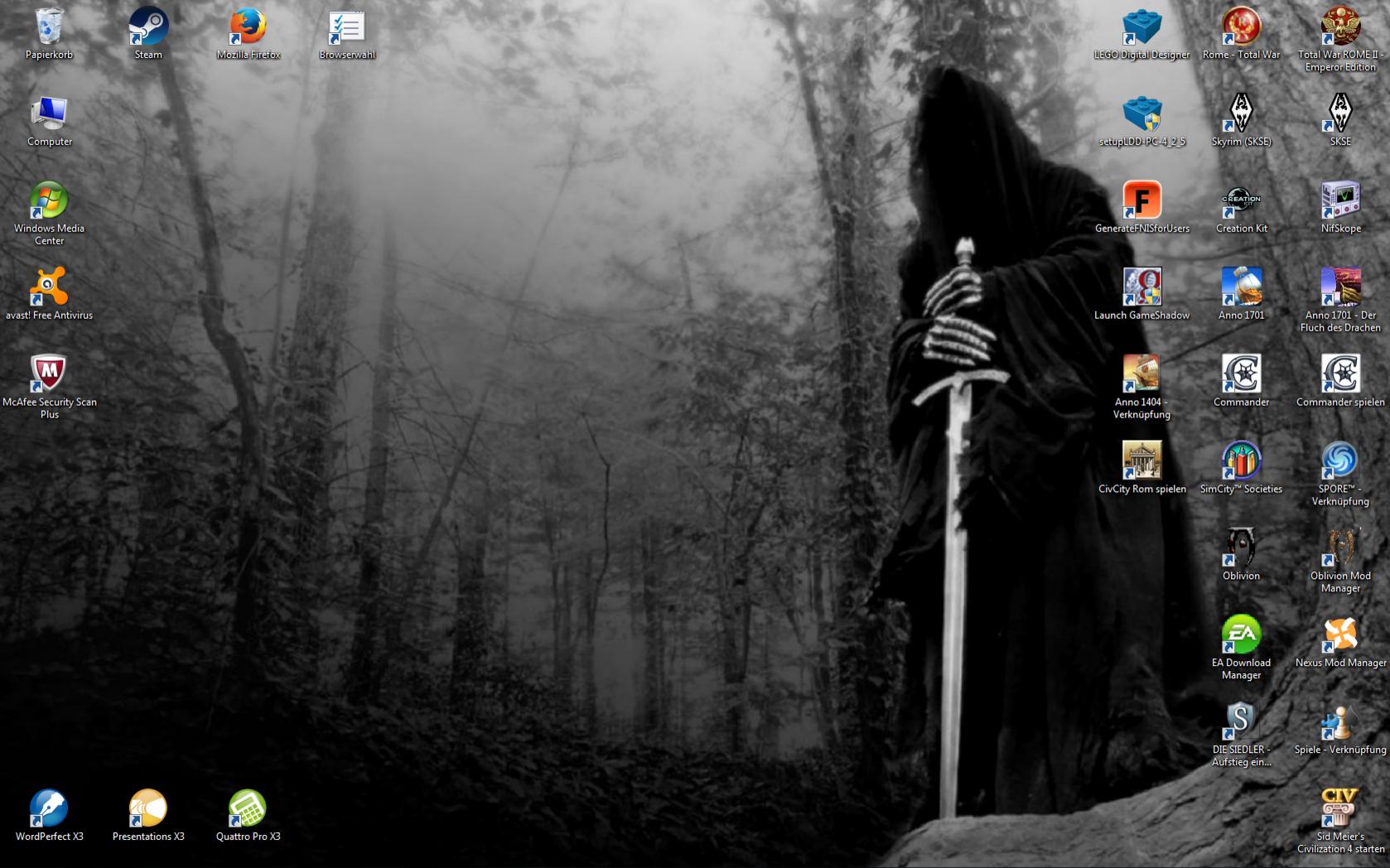
Task: Click the Presentations X3 icon
Action: [x=148, y=809]
